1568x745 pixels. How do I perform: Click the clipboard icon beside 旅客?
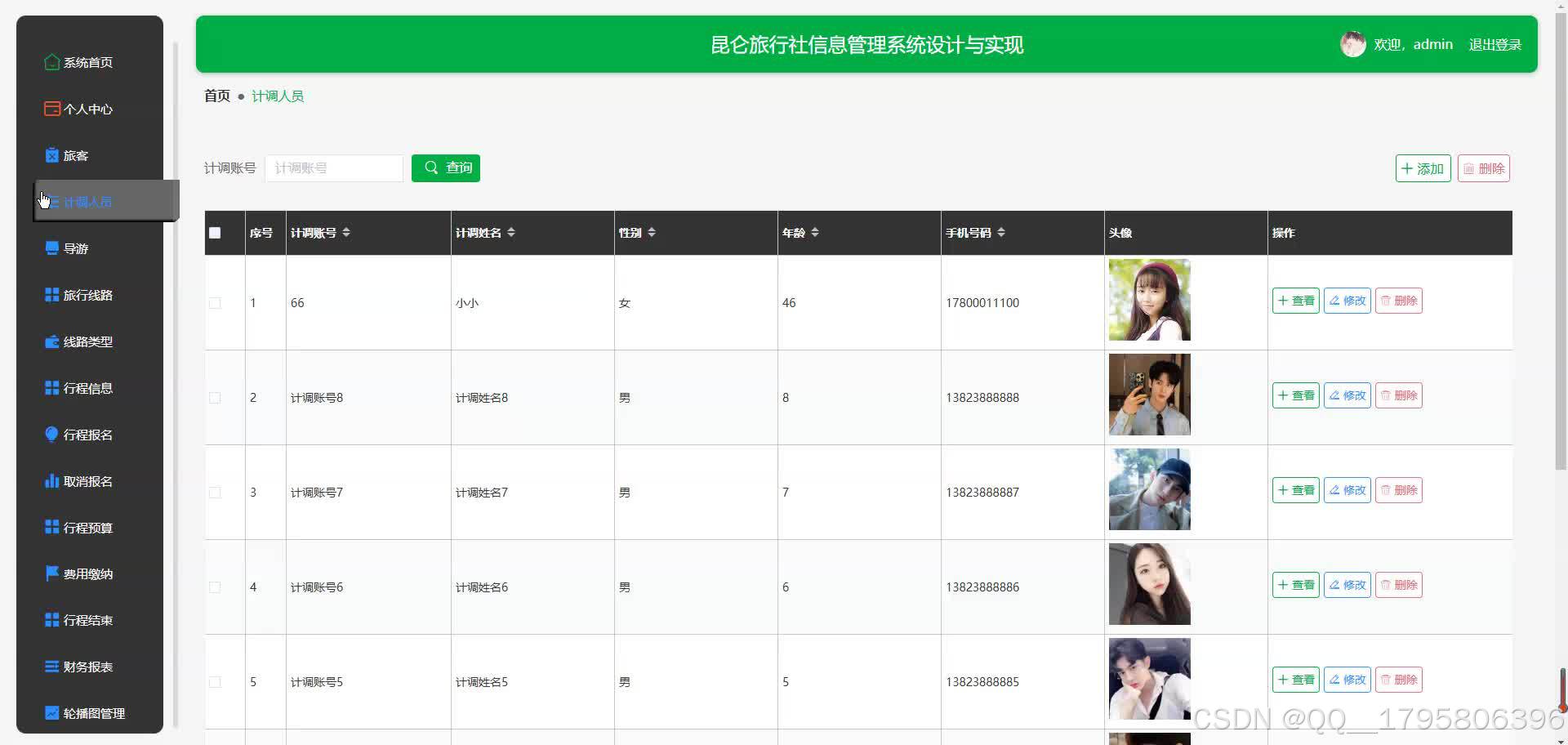click(x=51, y=155)
